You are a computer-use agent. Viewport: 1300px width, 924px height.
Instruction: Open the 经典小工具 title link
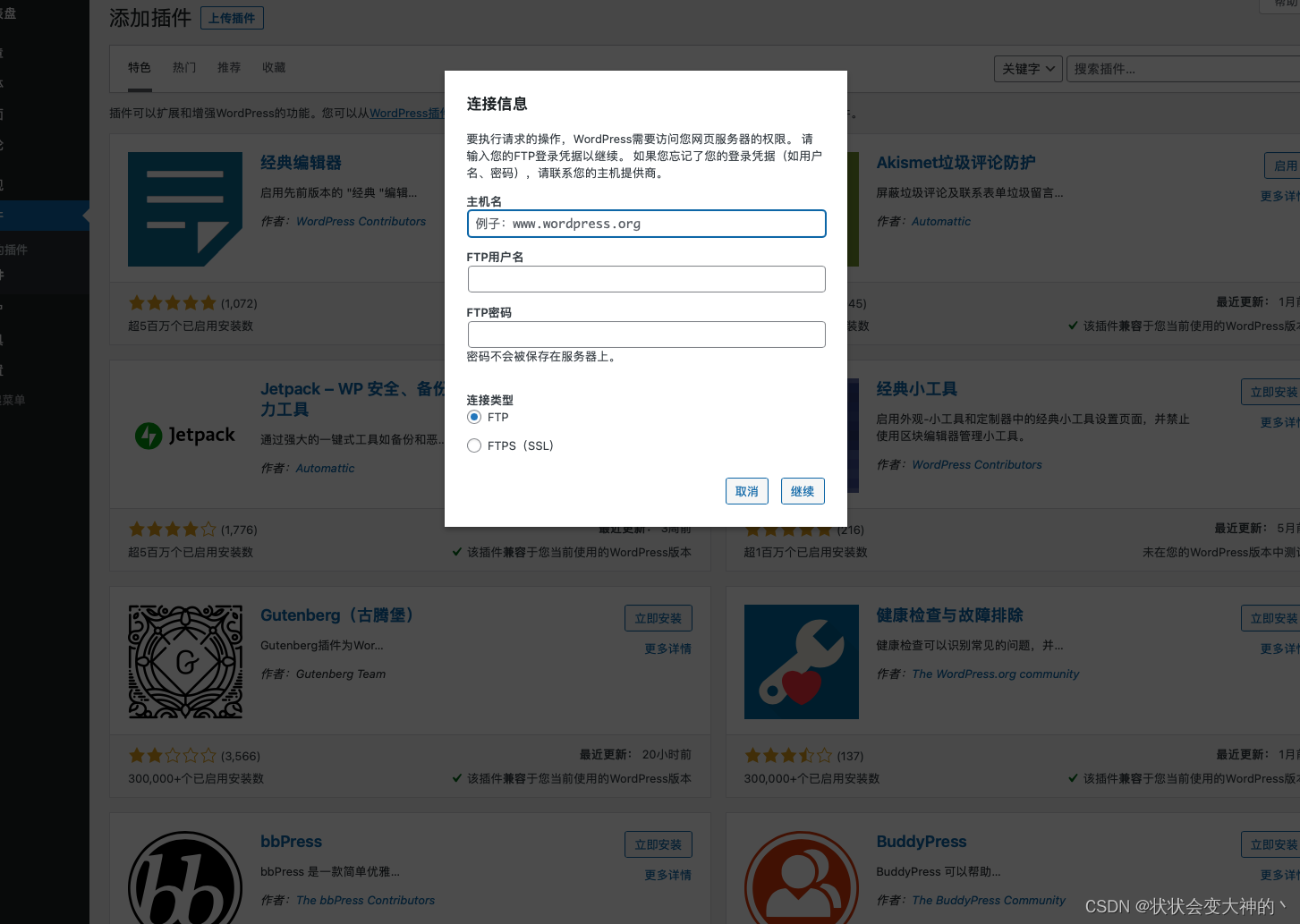click(x=917, y=389)
